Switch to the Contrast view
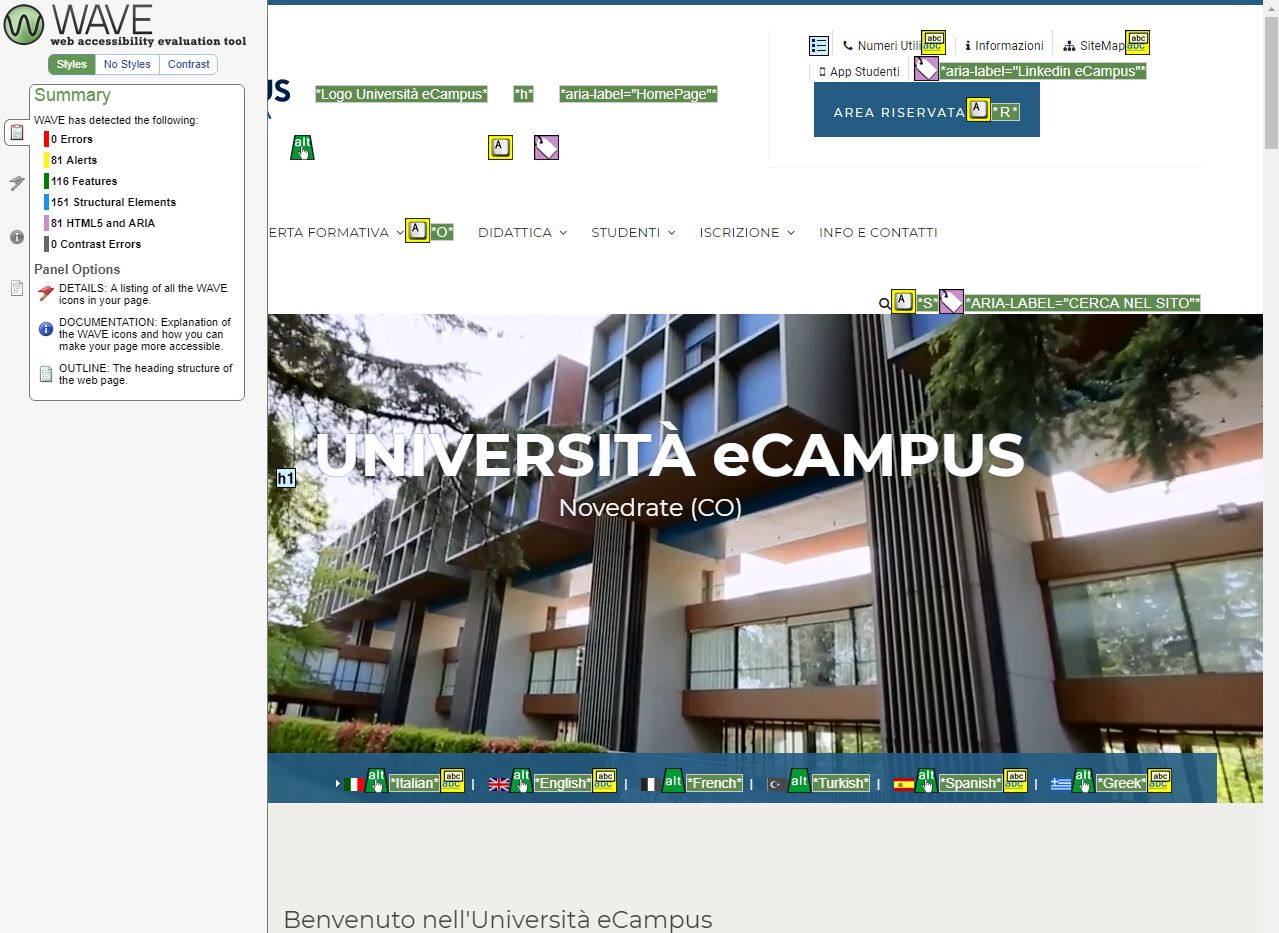 coord(189,64)
